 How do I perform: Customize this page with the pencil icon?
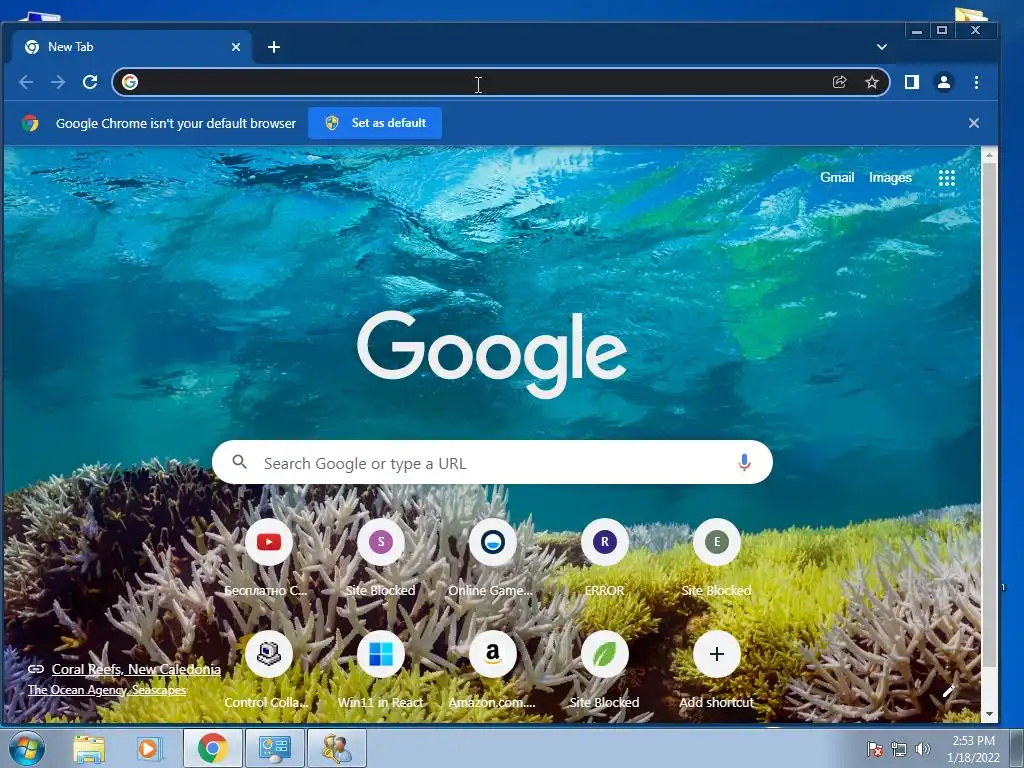click(x=948, y=692)
